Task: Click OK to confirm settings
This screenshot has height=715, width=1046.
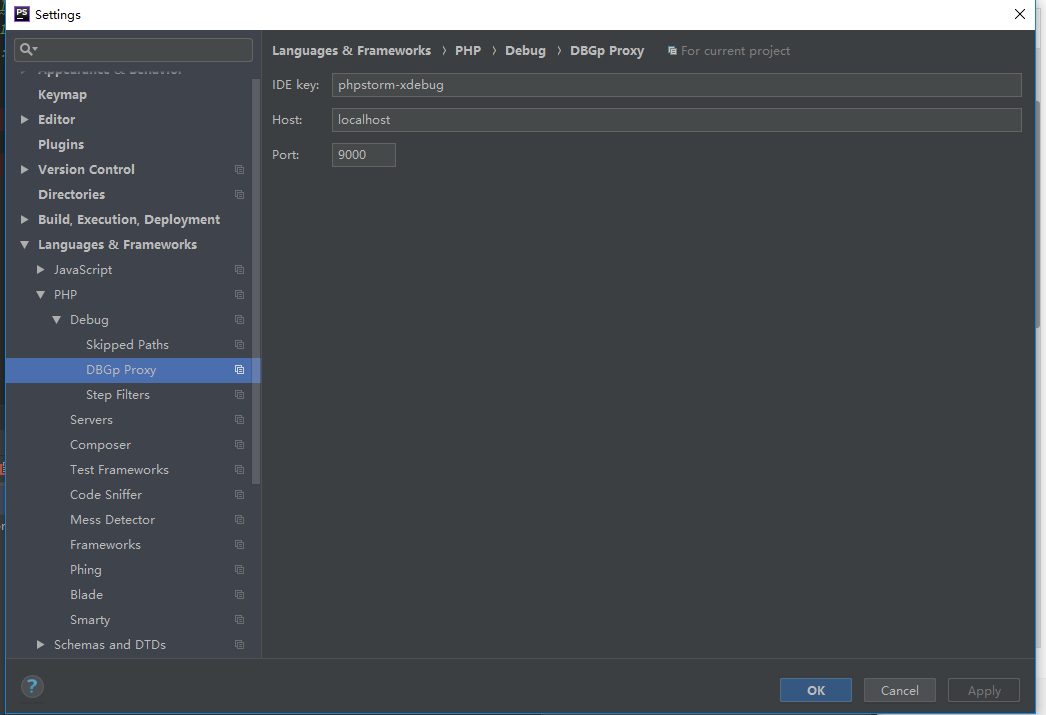Action: pyautogui.click(x=815, y=690)
